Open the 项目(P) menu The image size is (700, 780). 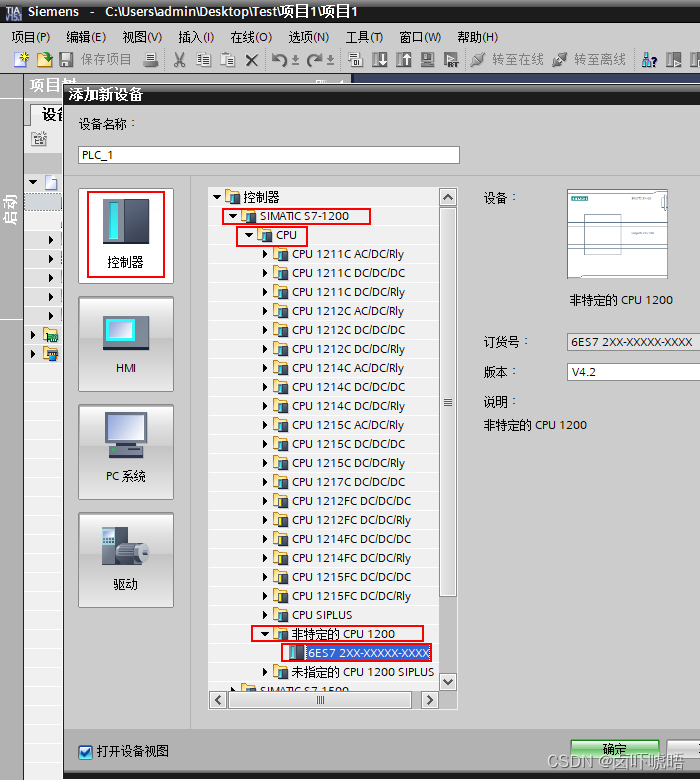(31, 37)
